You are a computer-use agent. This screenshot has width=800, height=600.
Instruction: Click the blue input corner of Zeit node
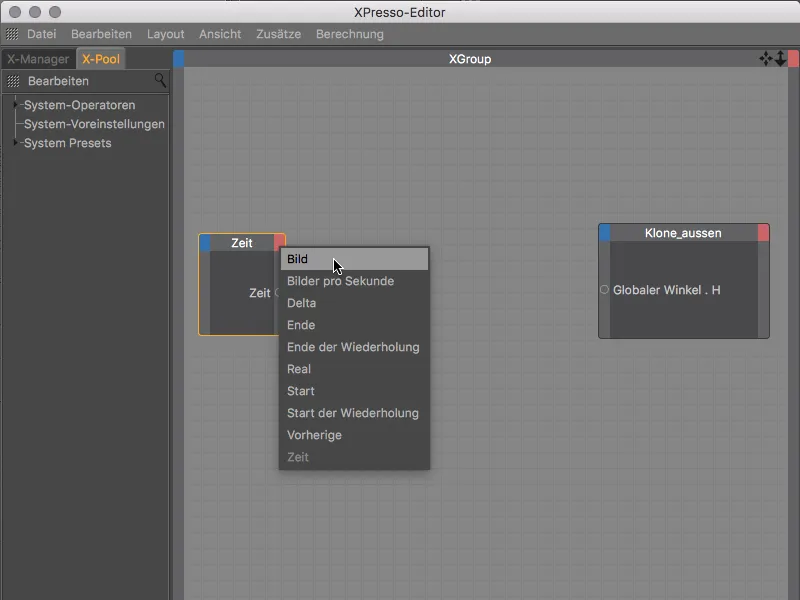pos(205,243)
